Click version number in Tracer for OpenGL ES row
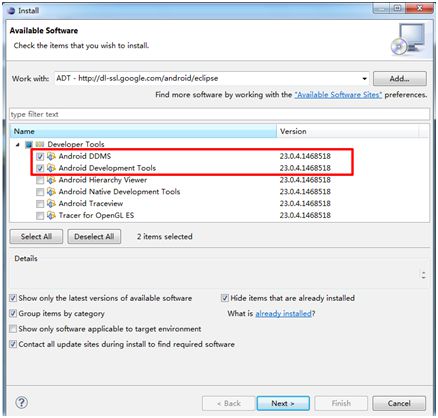 (x=305, y=215)
